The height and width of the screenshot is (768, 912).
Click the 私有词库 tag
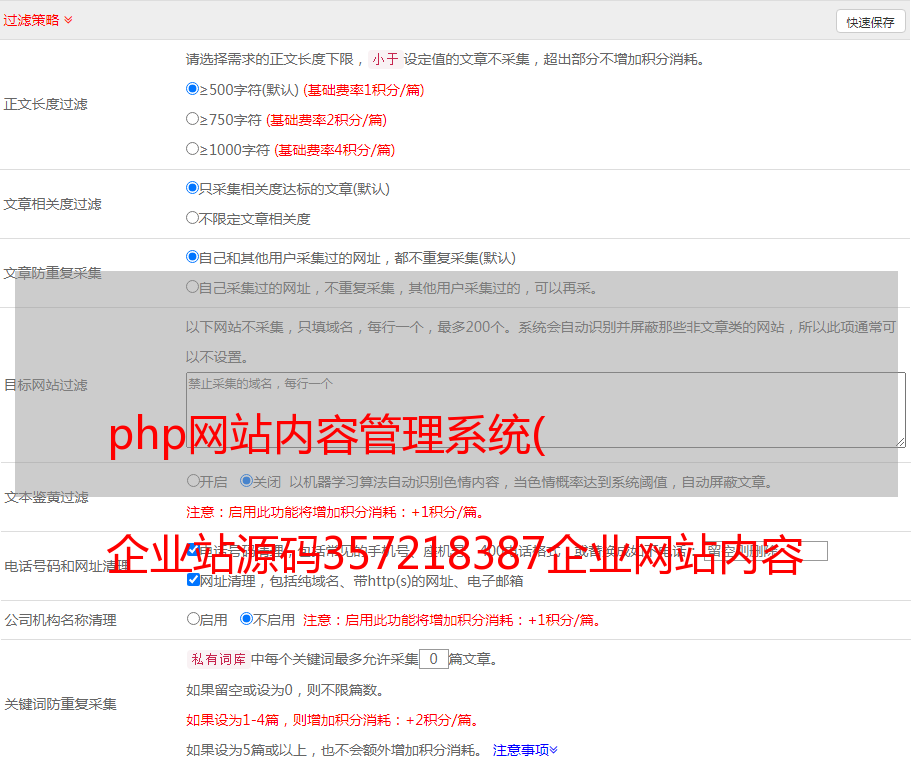click(219, 659)
